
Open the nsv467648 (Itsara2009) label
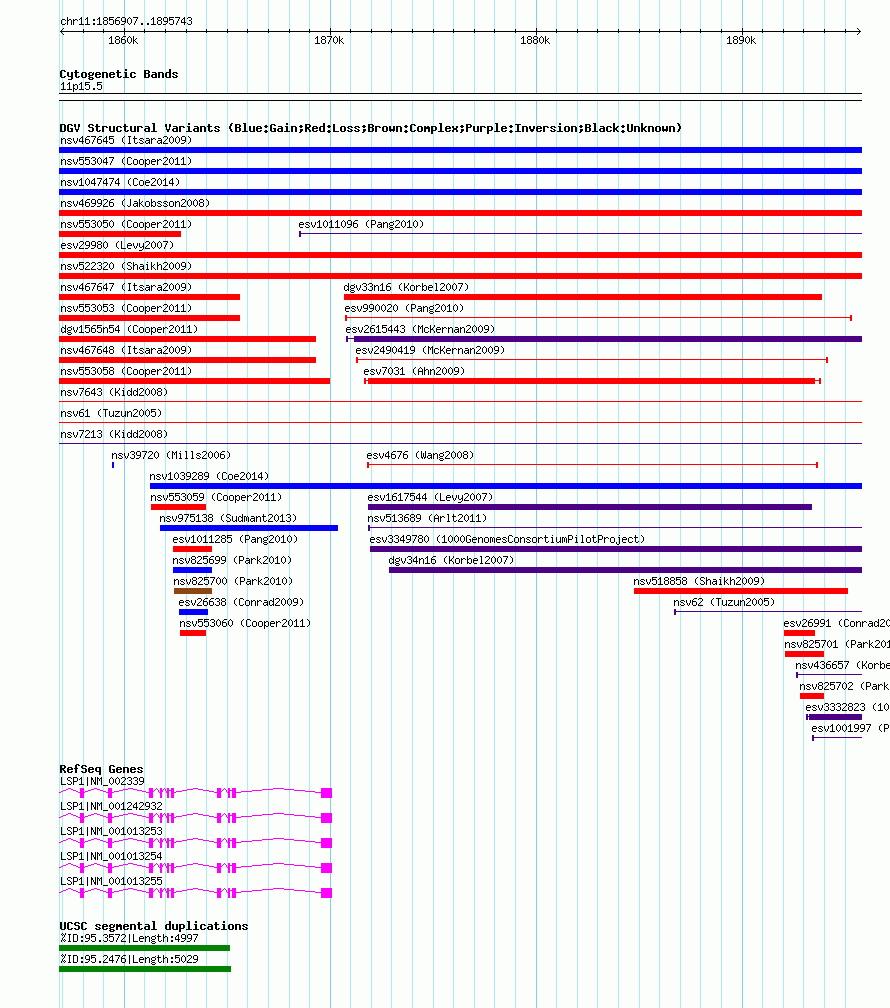pos(126,350)
